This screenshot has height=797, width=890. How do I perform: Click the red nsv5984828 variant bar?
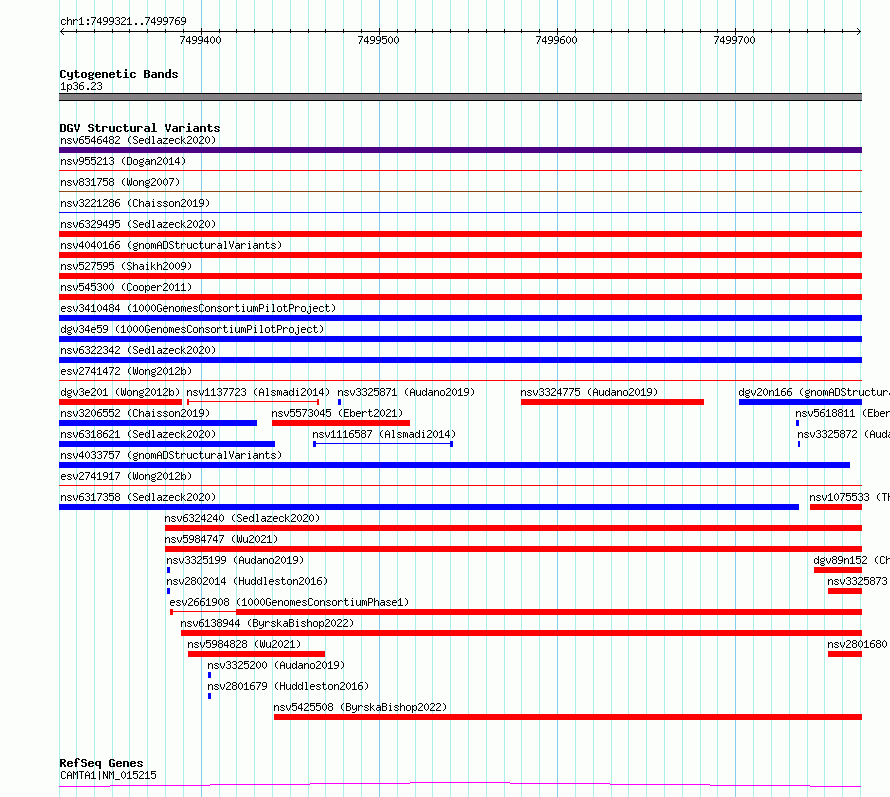click(257, 654)
